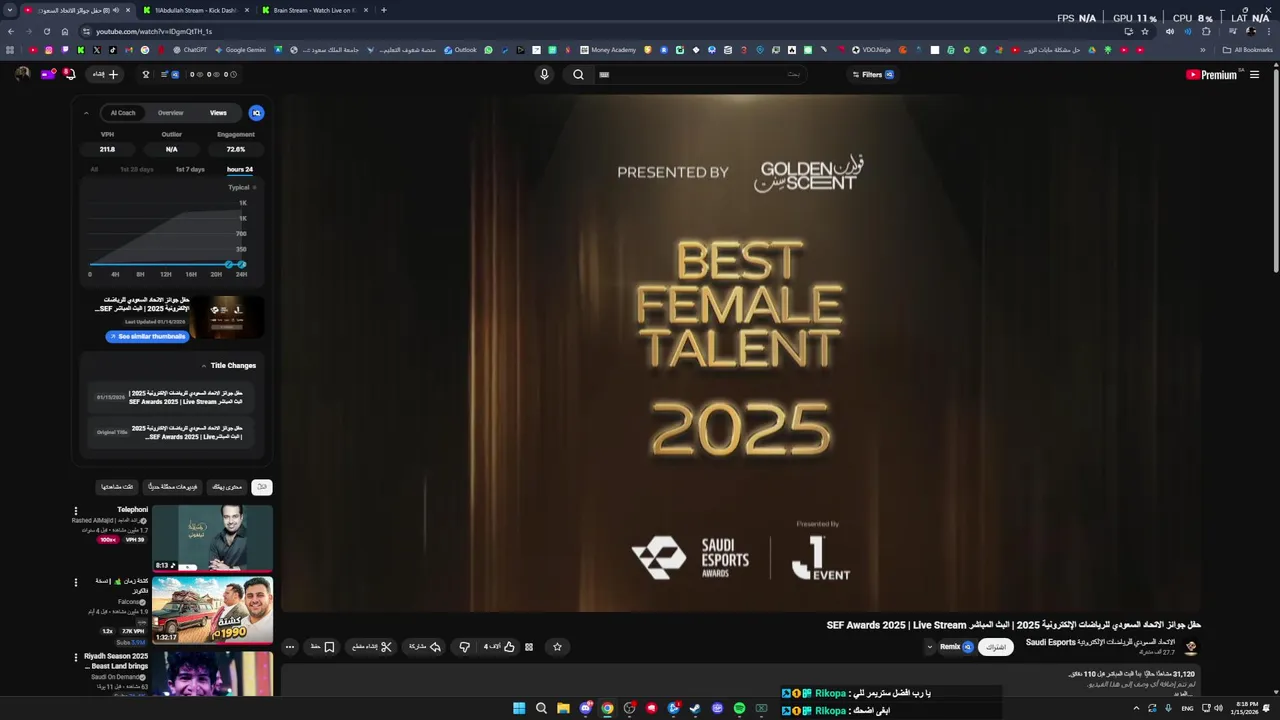Open the ChatGPT bookmark
The width and height of the screenshot is (1280, 720).
pos(190,50)
